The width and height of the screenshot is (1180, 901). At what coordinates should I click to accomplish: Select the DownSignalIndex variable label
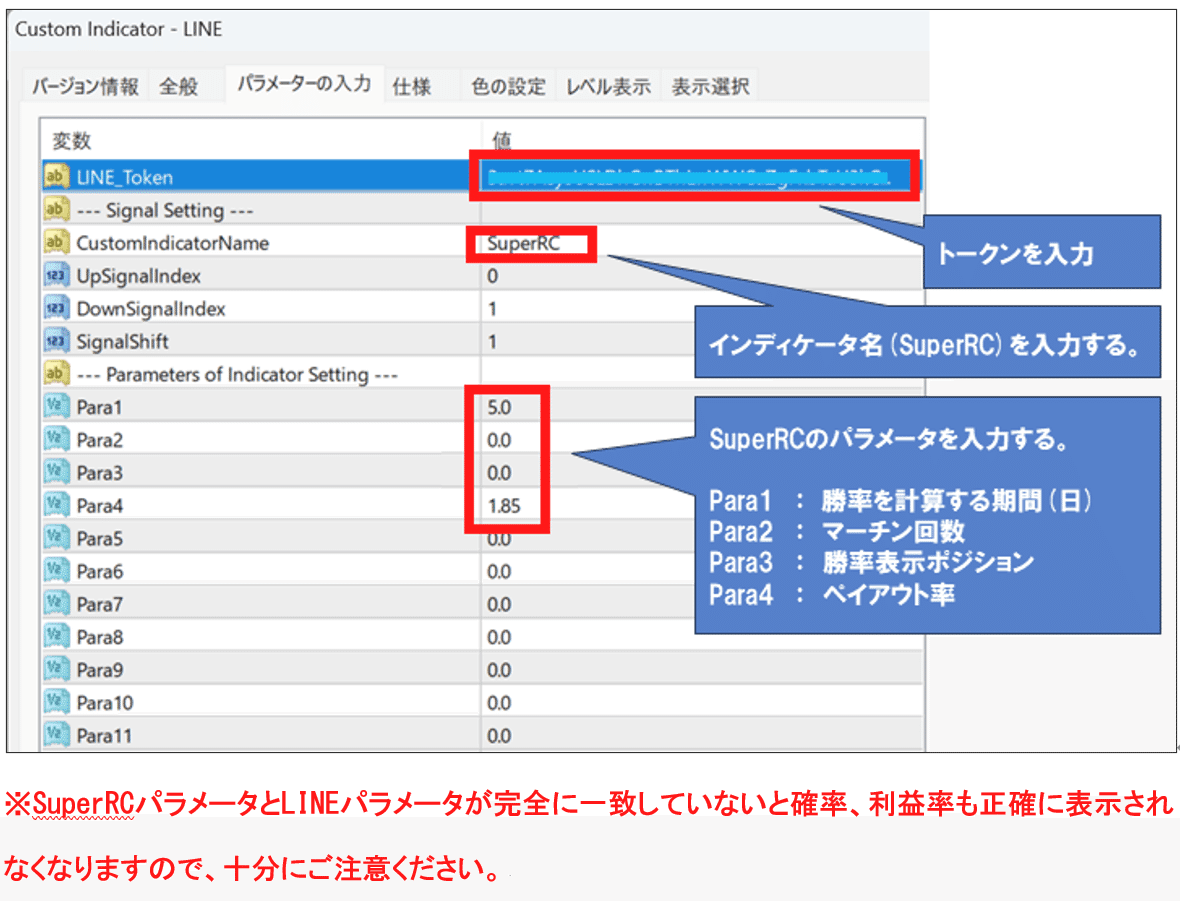pyautogui.click(x=151, y=309)
